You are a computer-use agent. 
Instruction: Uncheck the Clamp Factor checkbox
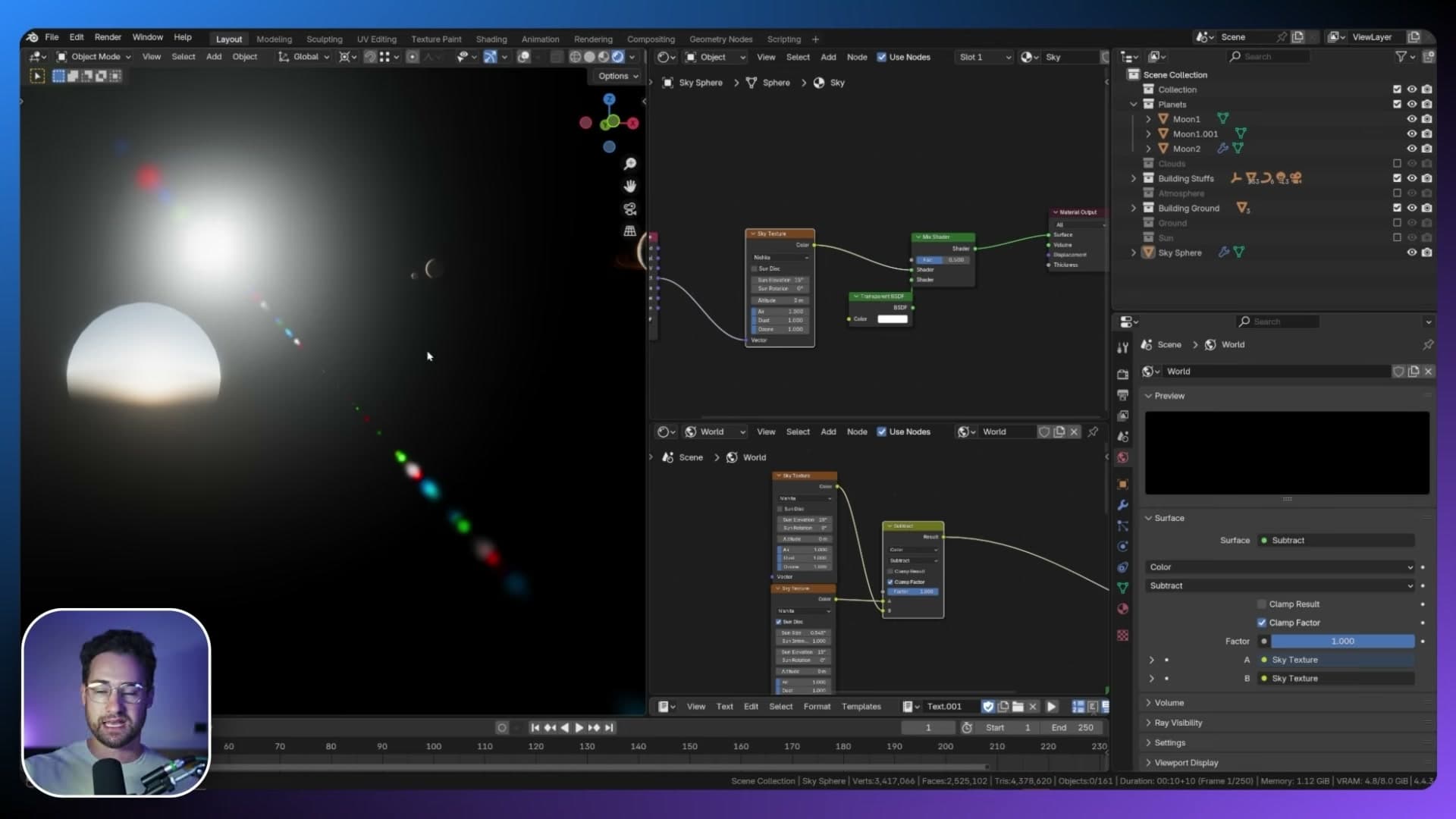(x=1262, y=623)
